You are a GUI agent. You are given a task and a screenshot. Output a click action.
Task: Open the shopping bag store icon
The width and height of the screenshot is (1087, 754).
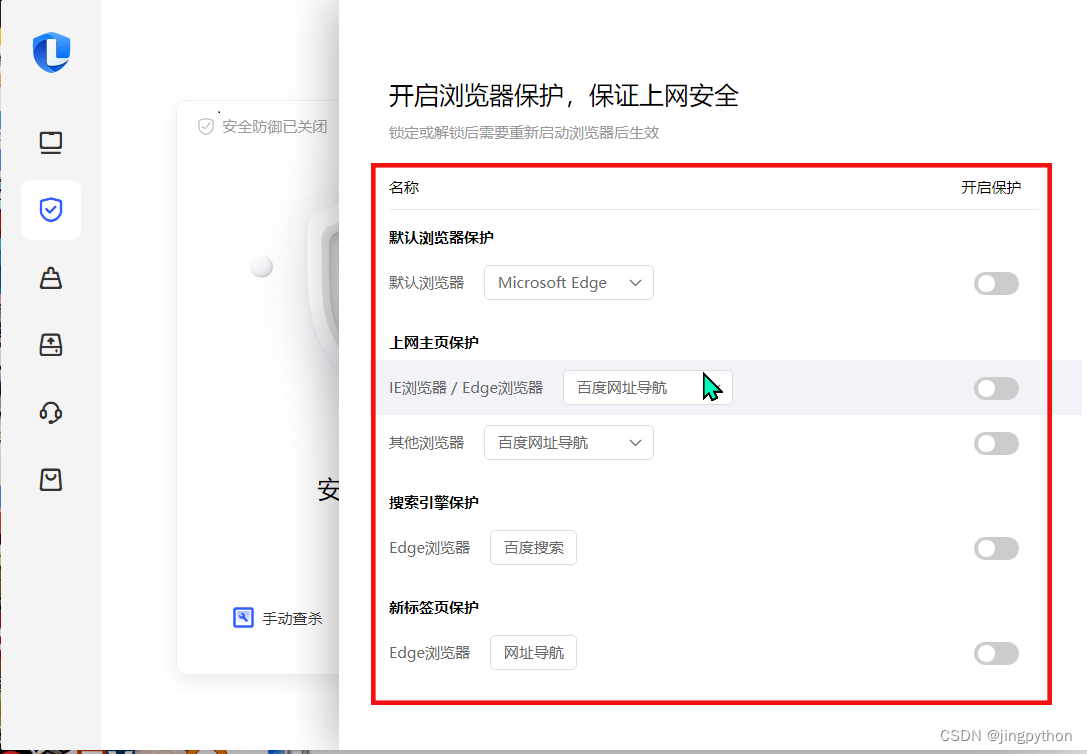pyautogui.click(x=51, y=480)
